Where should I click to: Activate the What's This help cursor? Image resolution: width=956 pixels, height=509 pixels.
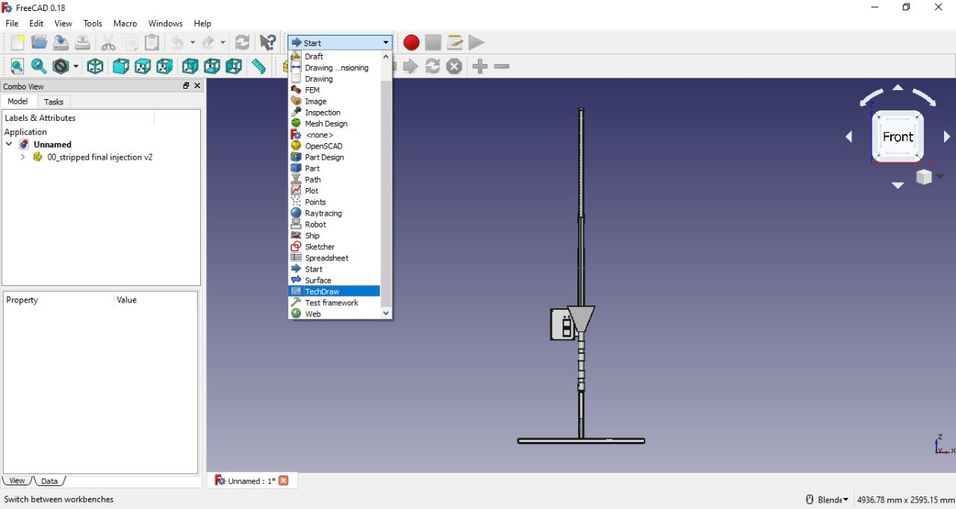point(268,42)
